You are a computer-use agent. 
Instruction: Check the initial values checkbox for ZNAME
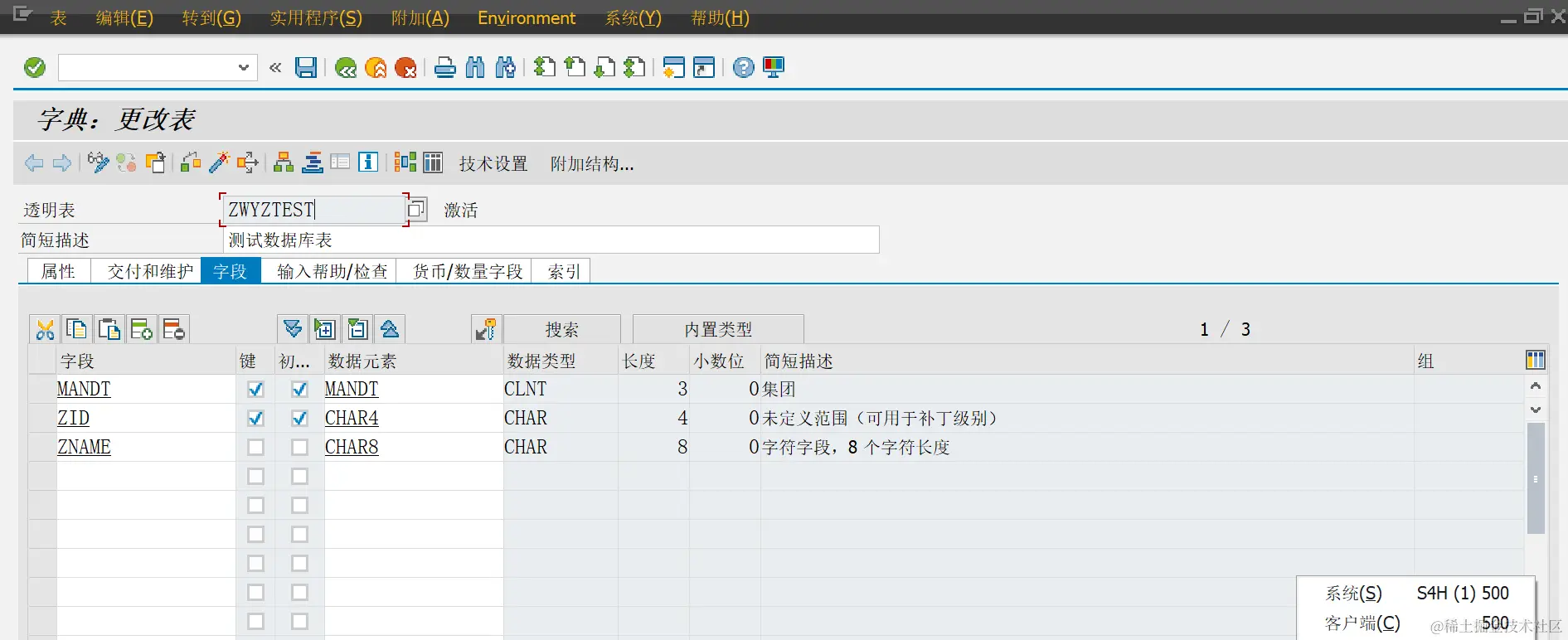point(299,447)
